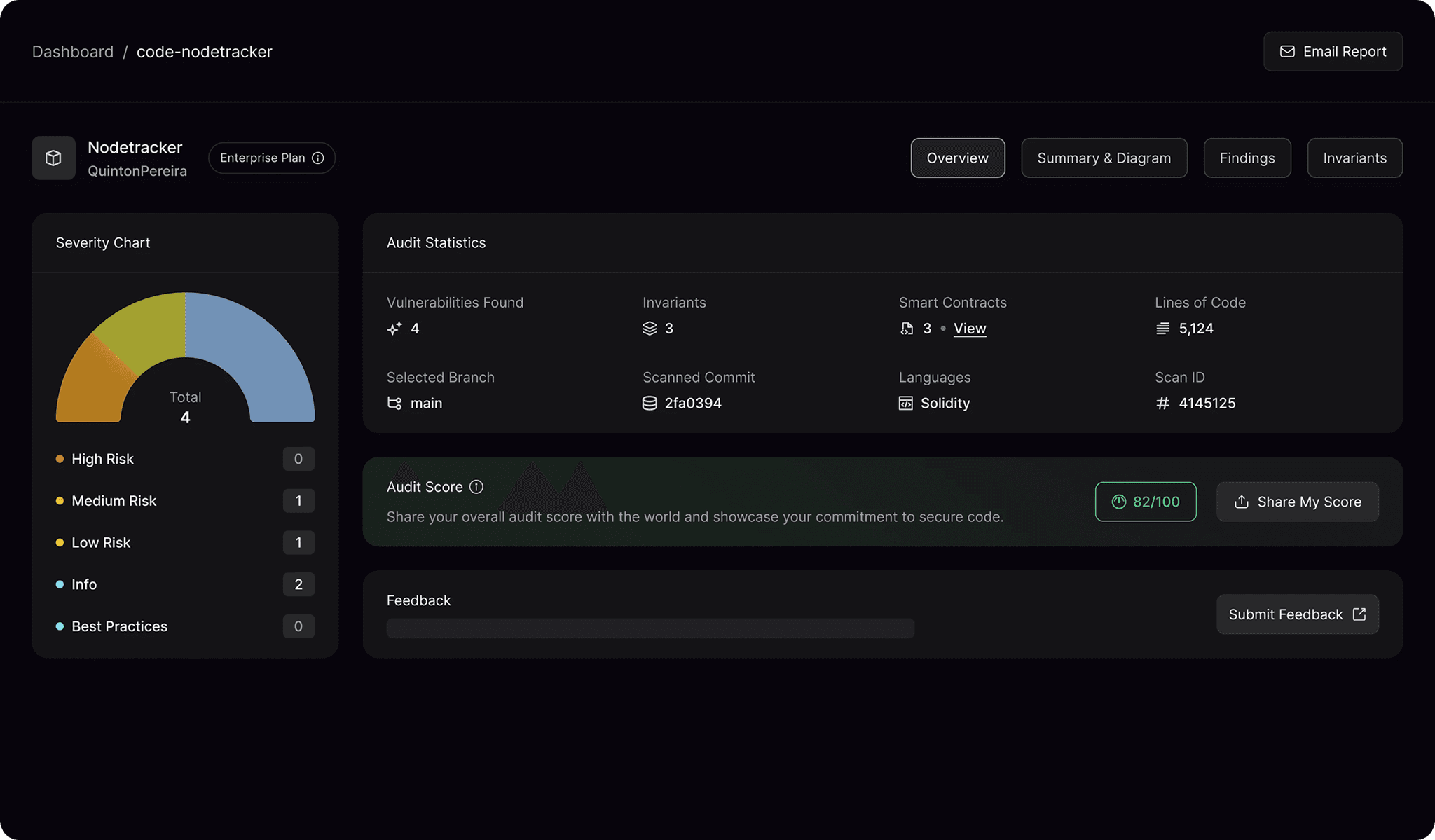Switch to the Overview tab

click(x=957, y=158)
